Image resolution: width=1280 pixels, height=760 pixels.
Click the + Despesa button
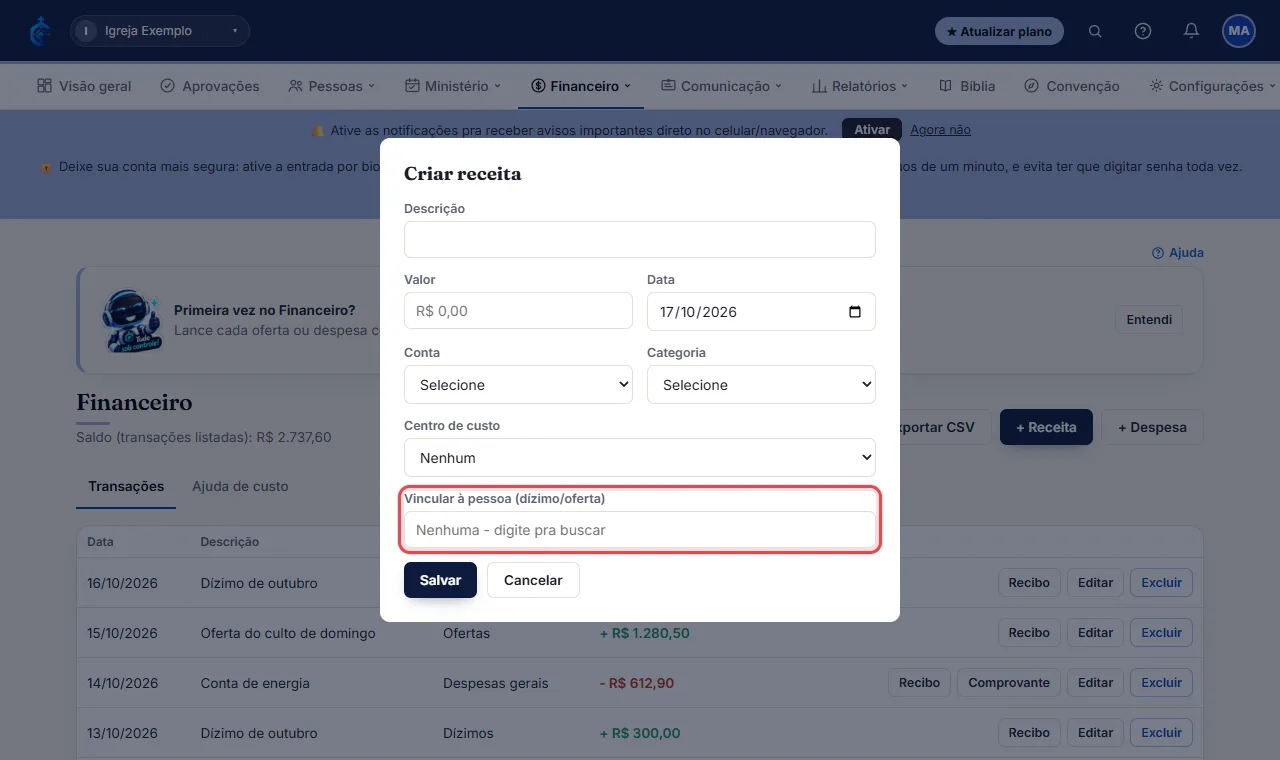(1152, 427)
